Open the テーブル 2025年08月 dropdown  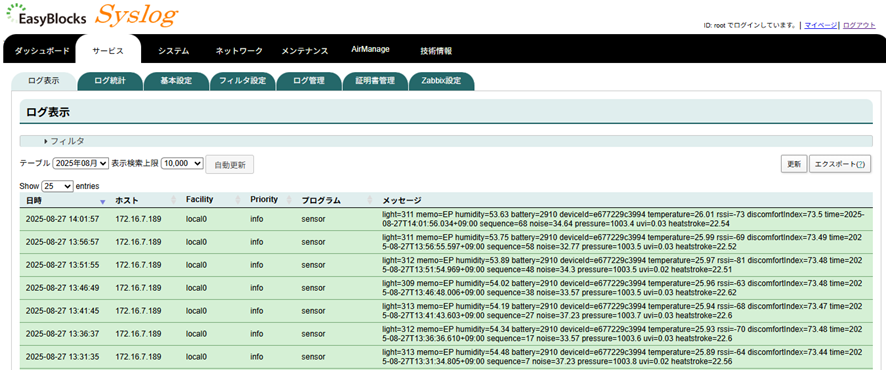point(80,163)
